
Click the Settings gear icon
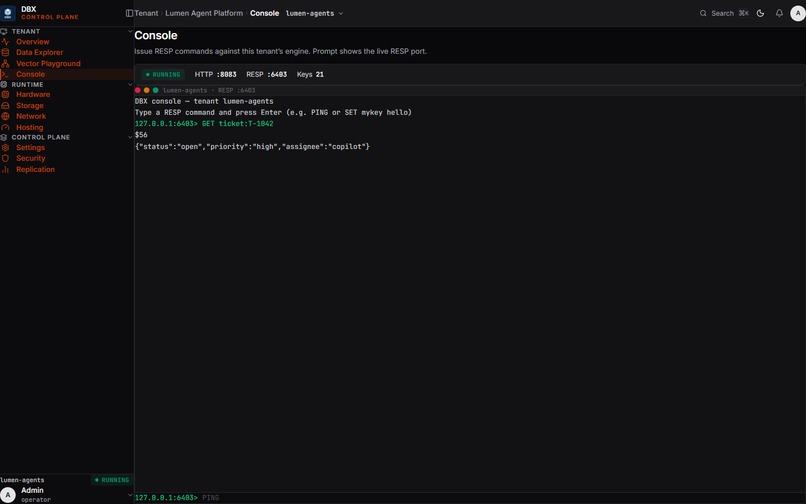pos(5,148)
